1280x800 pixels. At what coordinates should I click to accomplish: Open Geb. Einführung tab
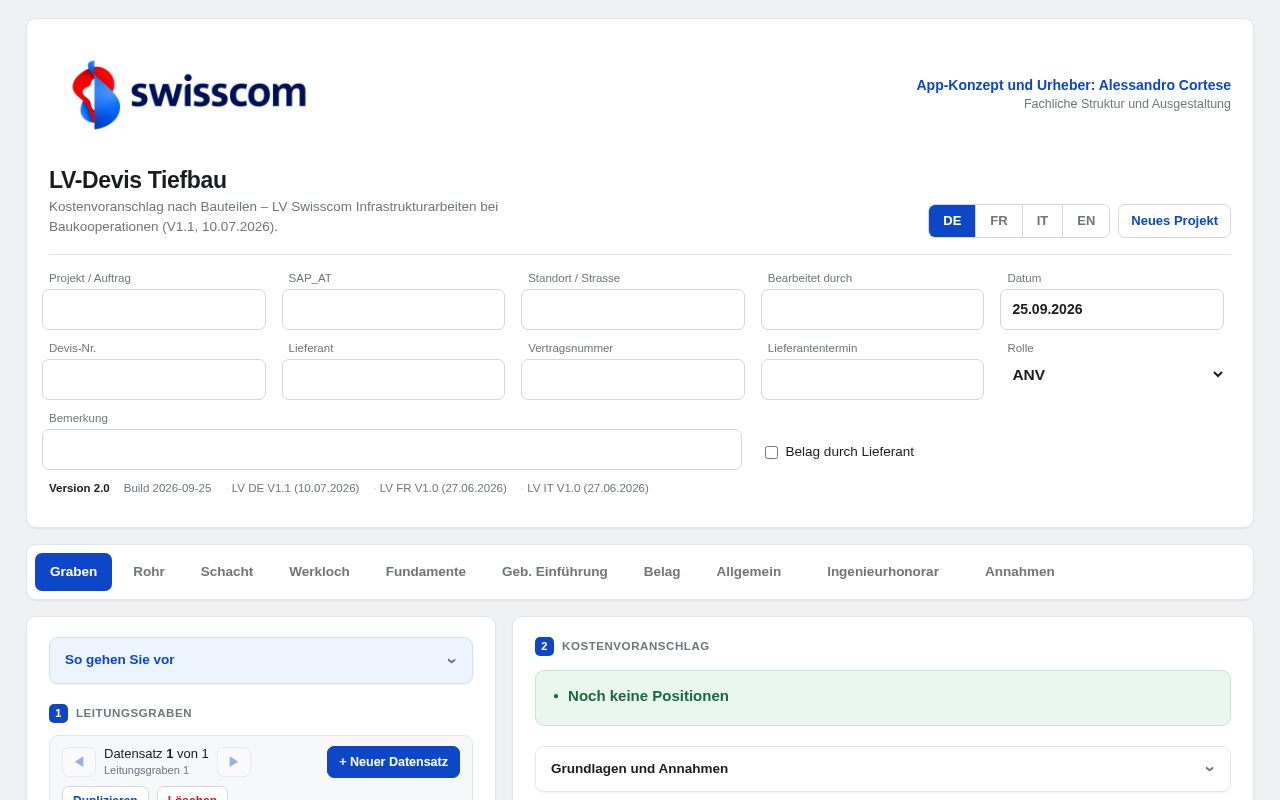555,572
